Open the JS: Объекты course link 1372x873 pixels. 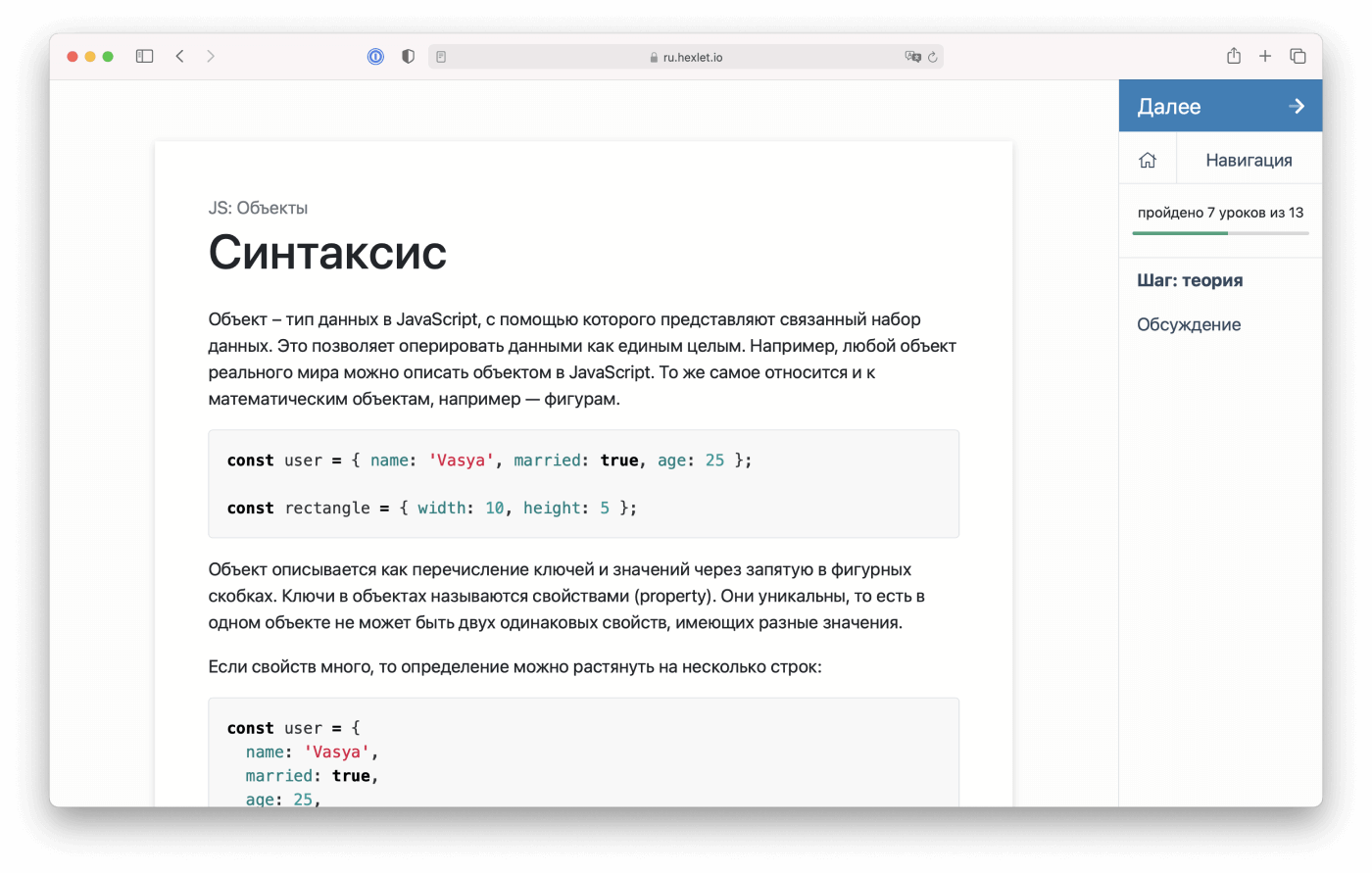tap(258, 208)
